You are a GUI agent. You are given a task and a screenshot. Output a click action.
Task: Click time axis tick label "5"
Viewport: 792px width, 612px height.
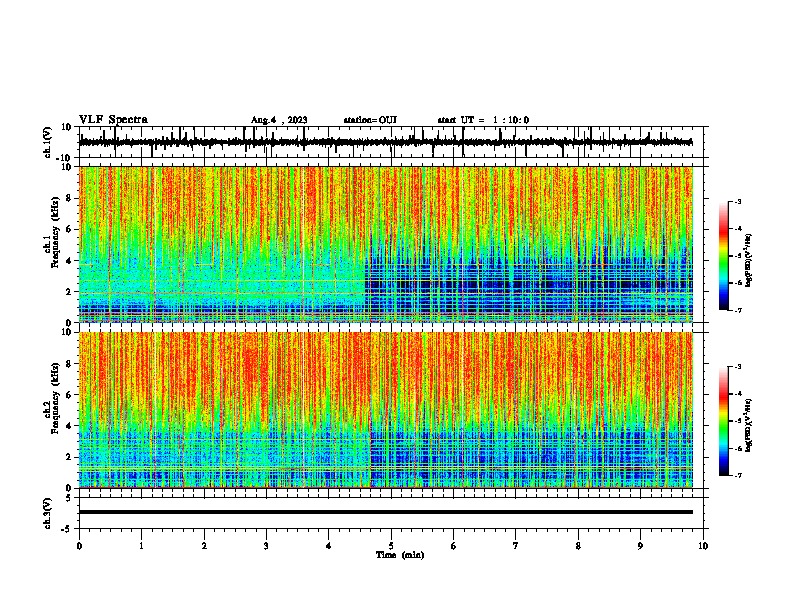[x=391, y=546]
